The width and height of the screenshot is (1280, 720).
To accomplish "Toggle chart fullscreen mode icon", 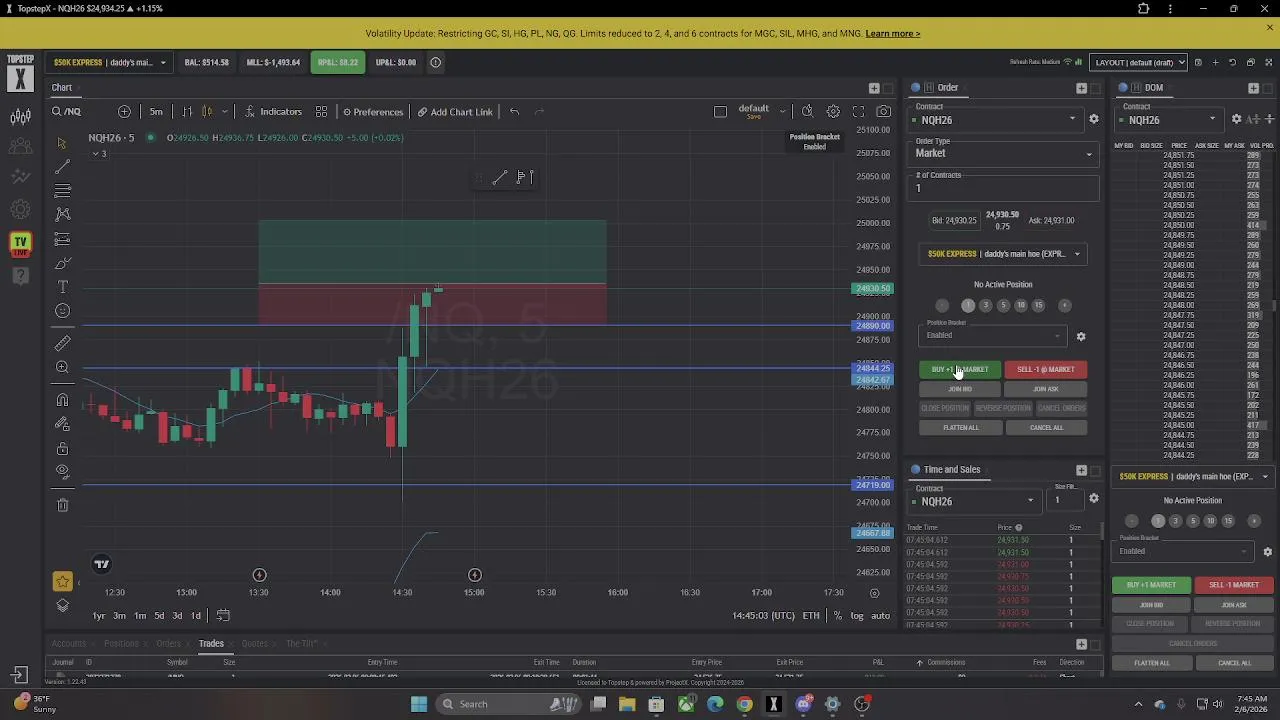I will click(x=858, y=111).
